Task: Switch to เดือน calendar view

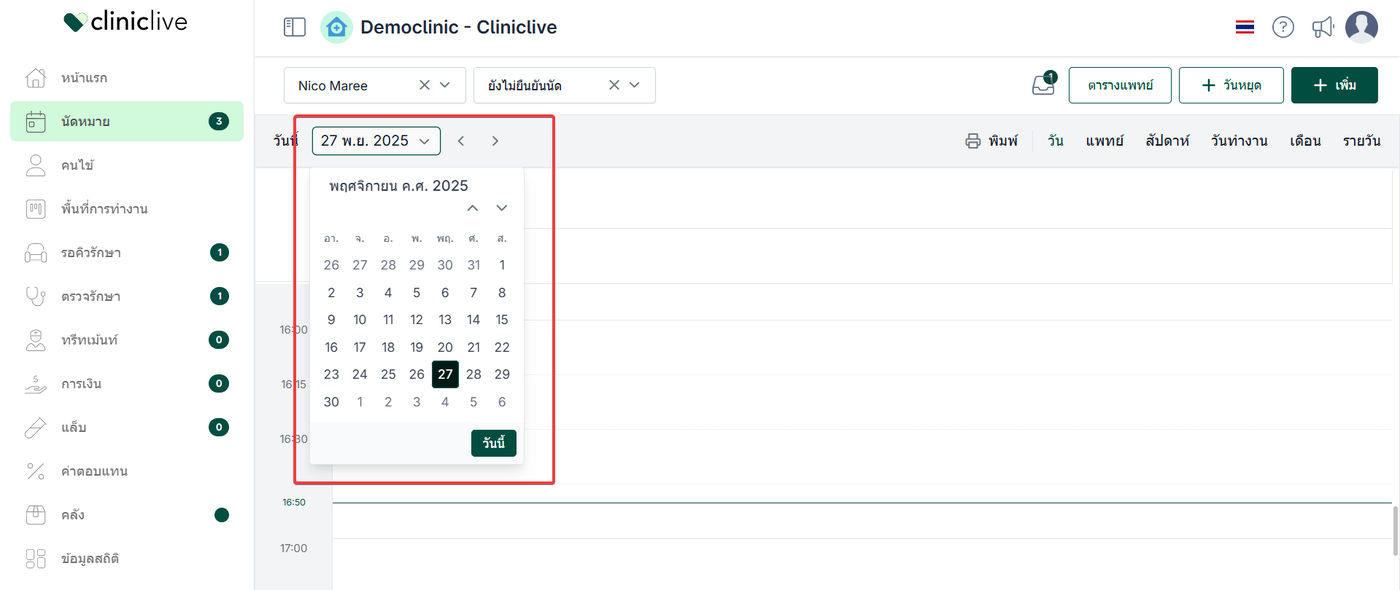Action: 1306,141
